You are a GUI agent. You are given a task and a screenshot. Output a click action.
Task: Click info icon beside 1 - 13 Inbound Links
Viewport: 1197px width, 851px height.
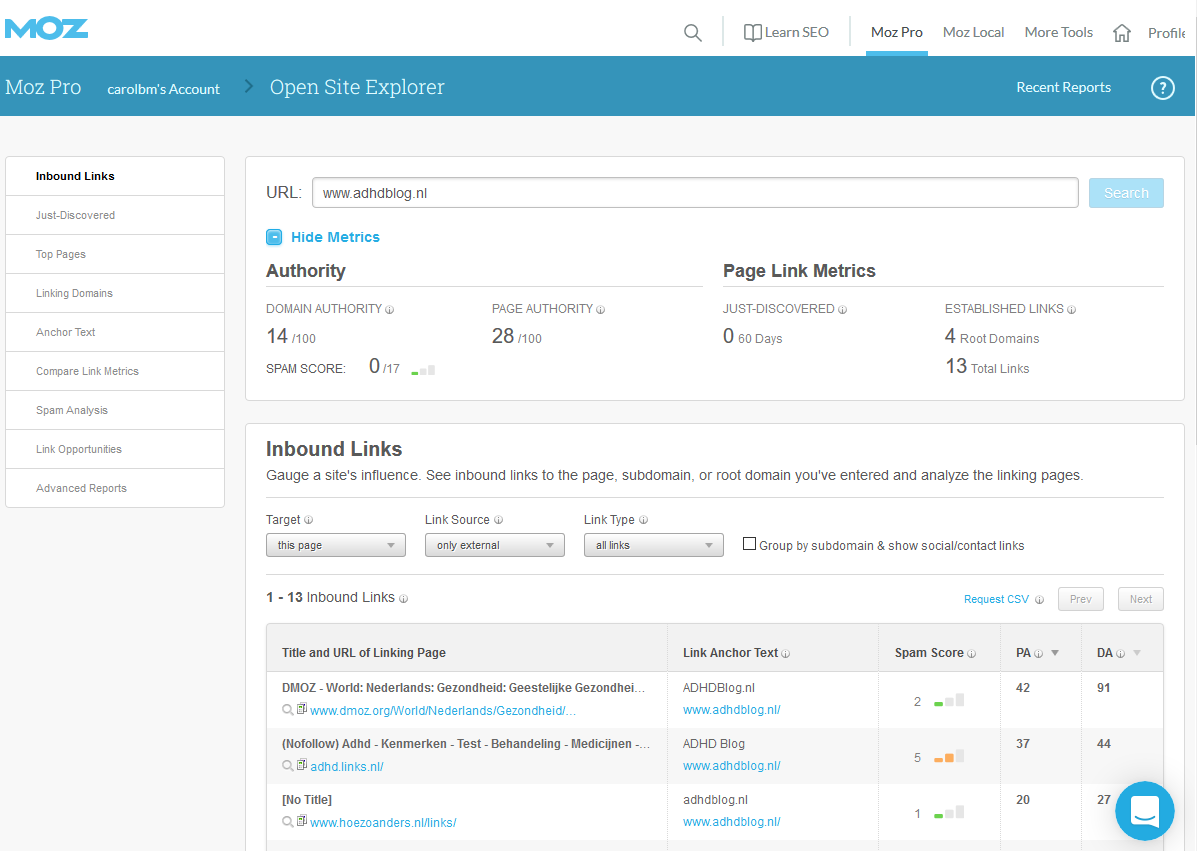(x=404, y=599)
